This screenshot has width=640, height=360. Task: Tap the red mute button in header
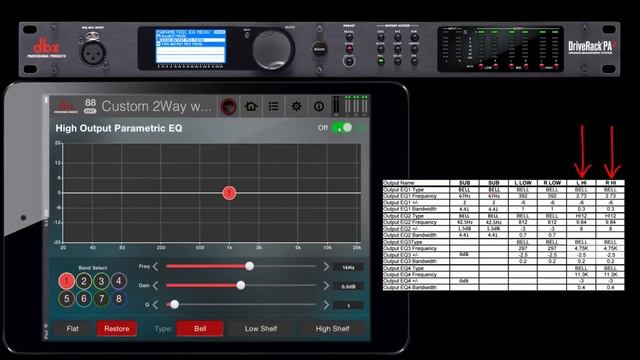[228, 107]
